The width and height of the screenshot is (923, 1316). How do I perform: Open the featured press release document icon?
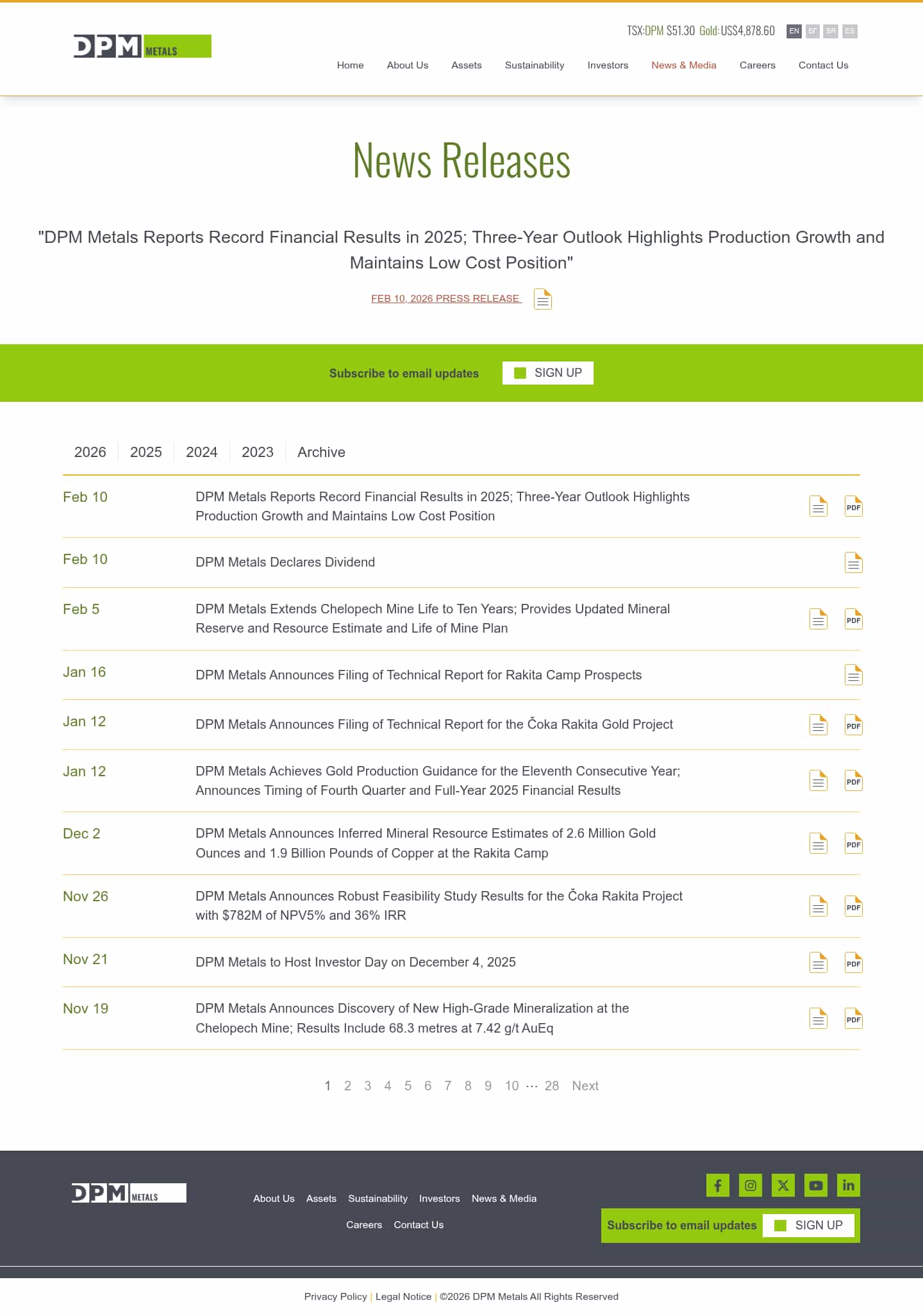click(543, 299)
